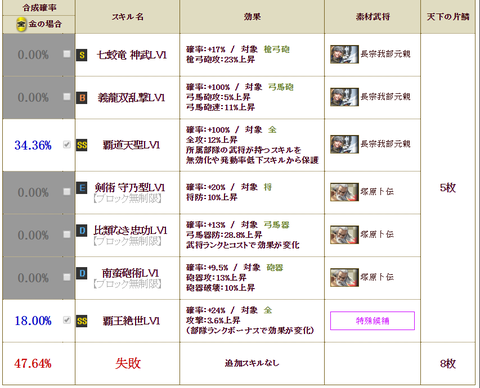Select skill name 南蛮砲術LV1
The image size is (480, 388).
click(130, 273)
